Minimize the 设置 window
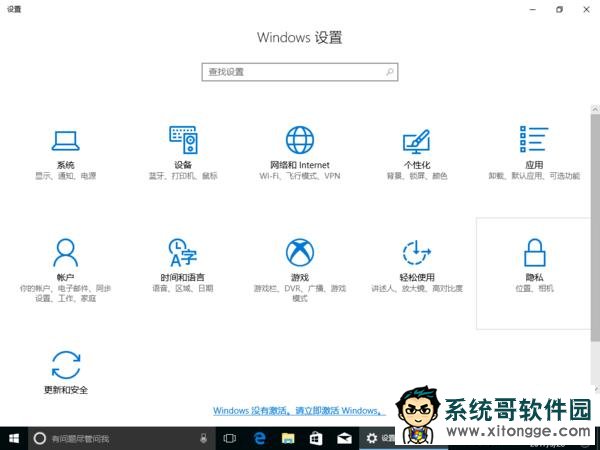Image resolution: width=600 pixels, height=450 pixels. click(533, 10)
